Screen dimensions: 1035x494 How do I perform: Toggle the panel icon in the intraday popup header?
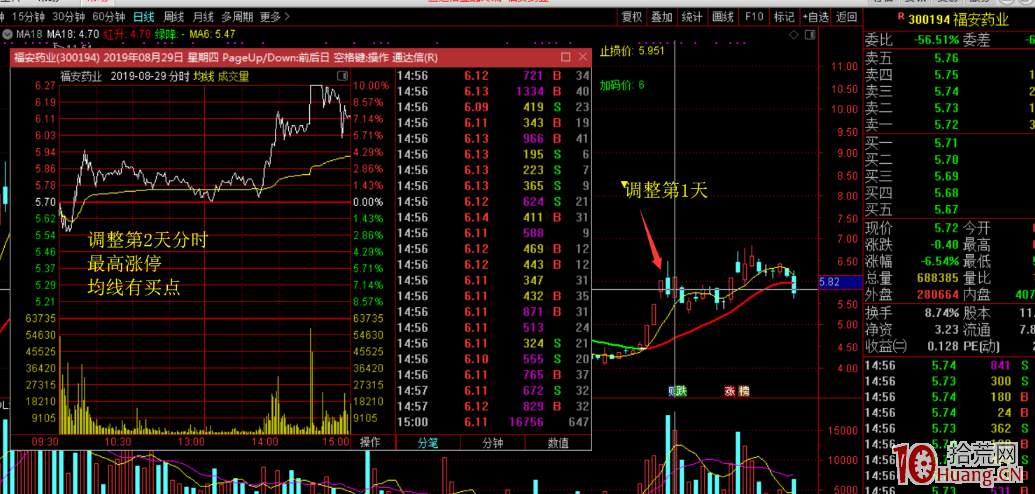[341, 76]
